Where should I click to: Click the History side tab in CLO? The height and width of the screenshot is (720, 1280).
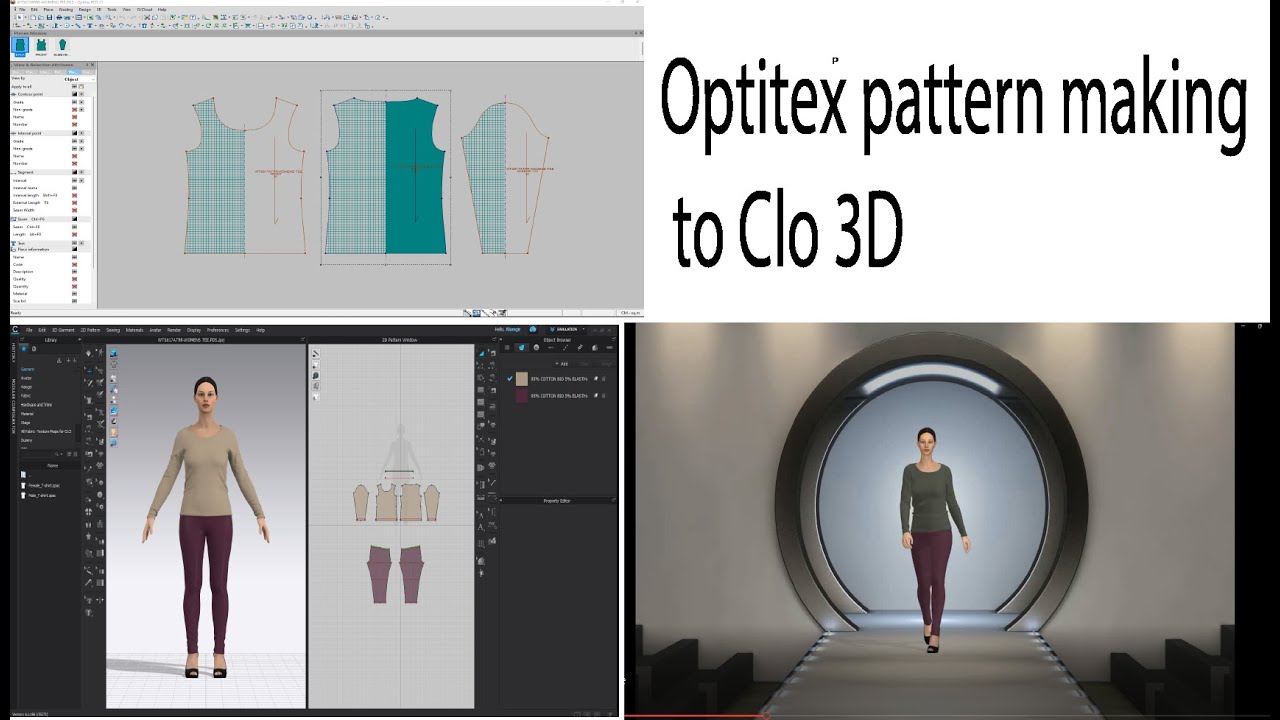point(13,352)
